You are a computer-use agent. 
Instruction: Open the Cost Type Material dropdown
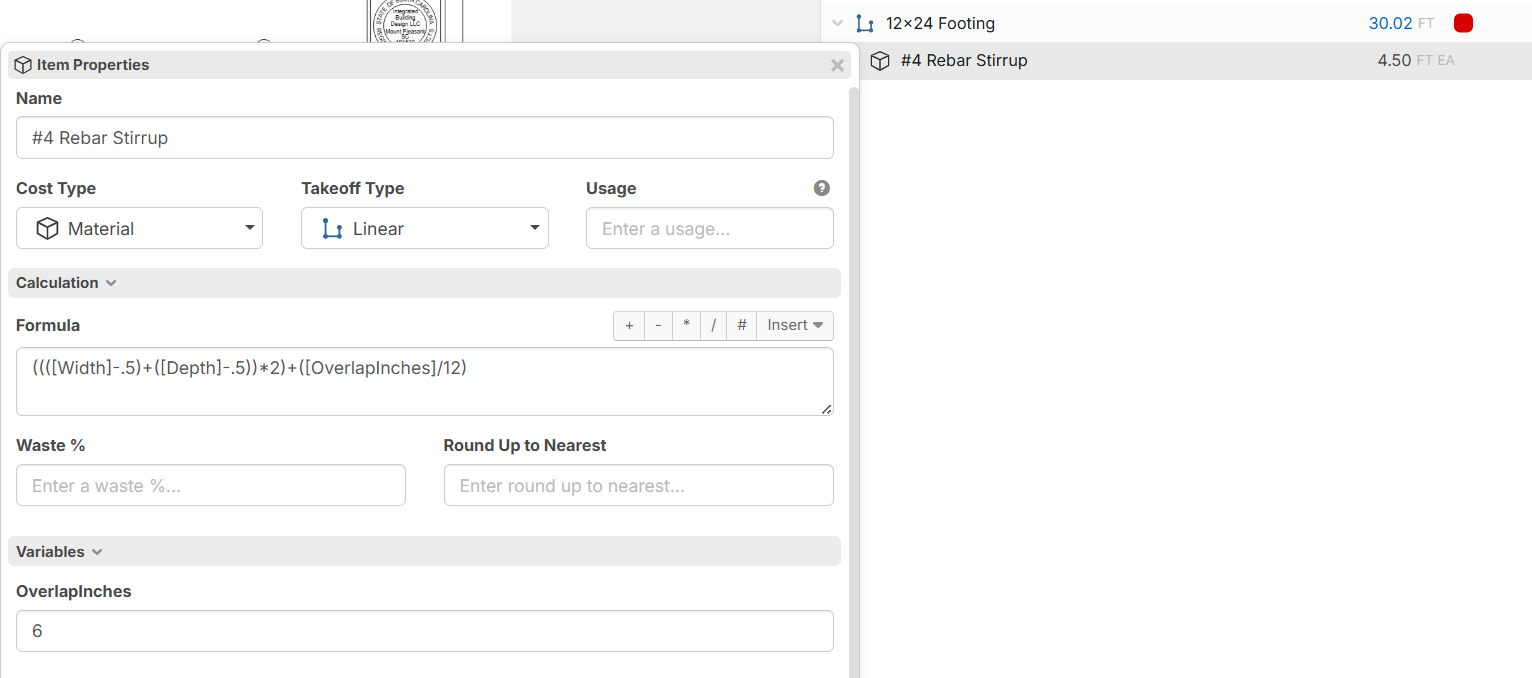139,229
